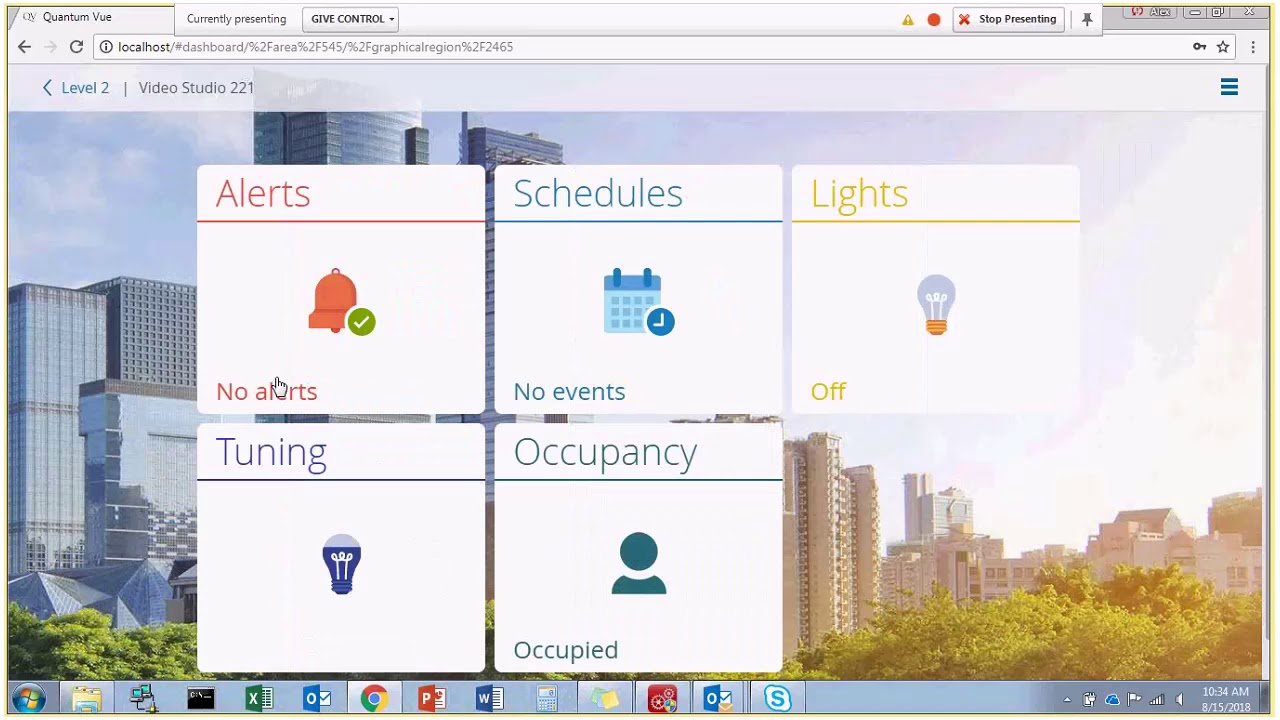Open Excel from taskbar
This screenshot has width=1280, height=720.
click(259, 698)
